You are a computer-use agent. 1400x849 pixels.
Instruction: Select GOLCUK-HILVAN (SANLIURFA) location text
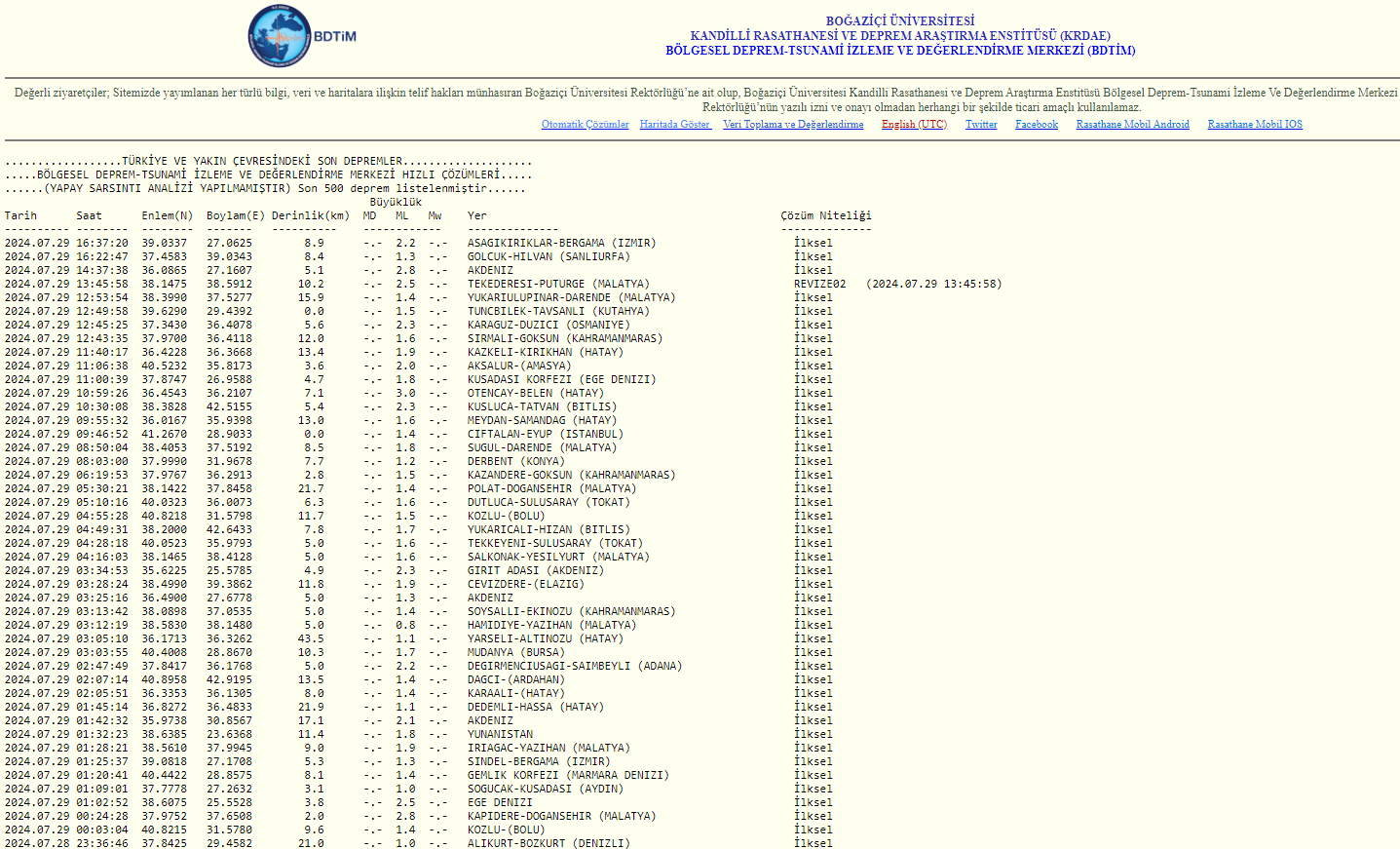pos(549,257)
